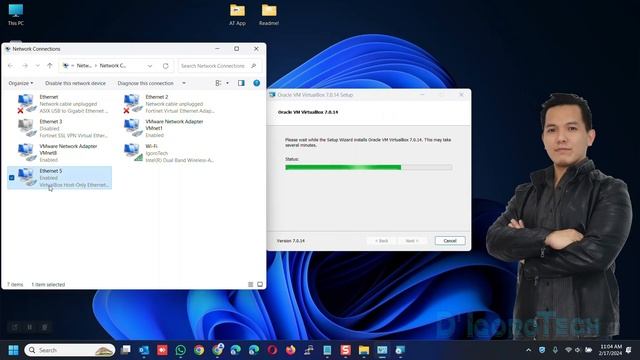Viewport: 640px width, 360px height.
Task: Refresh the Network Connections list
Action: (x=165, y=66)
